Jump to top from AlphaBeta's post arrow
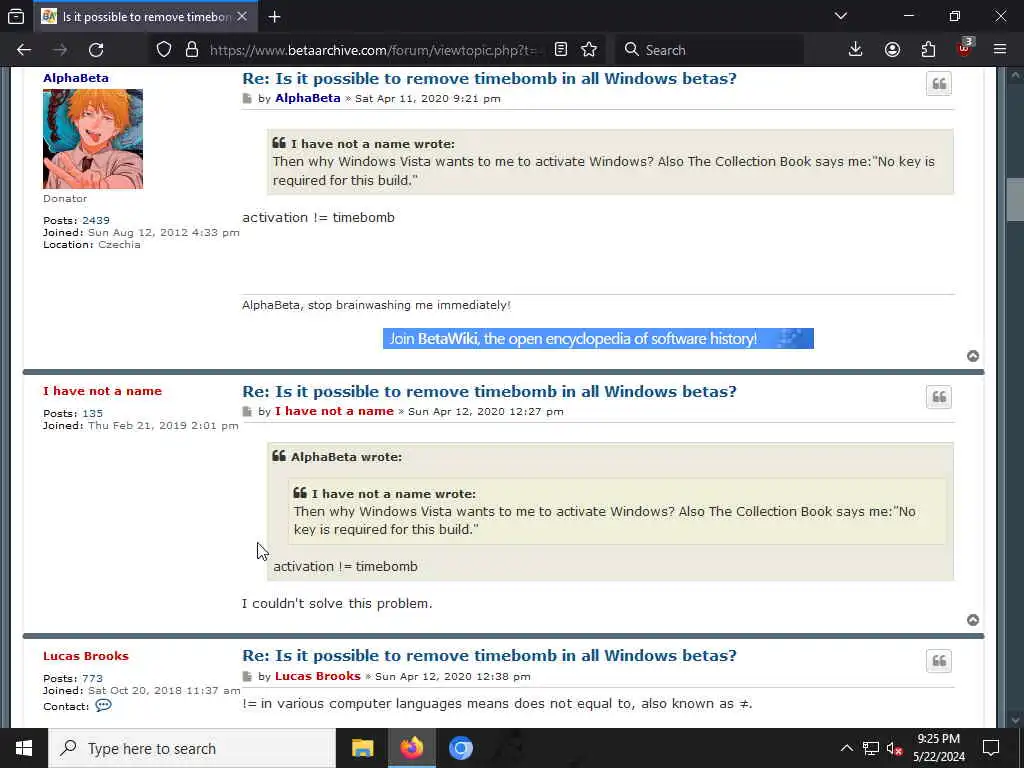 tap(972, 356)
